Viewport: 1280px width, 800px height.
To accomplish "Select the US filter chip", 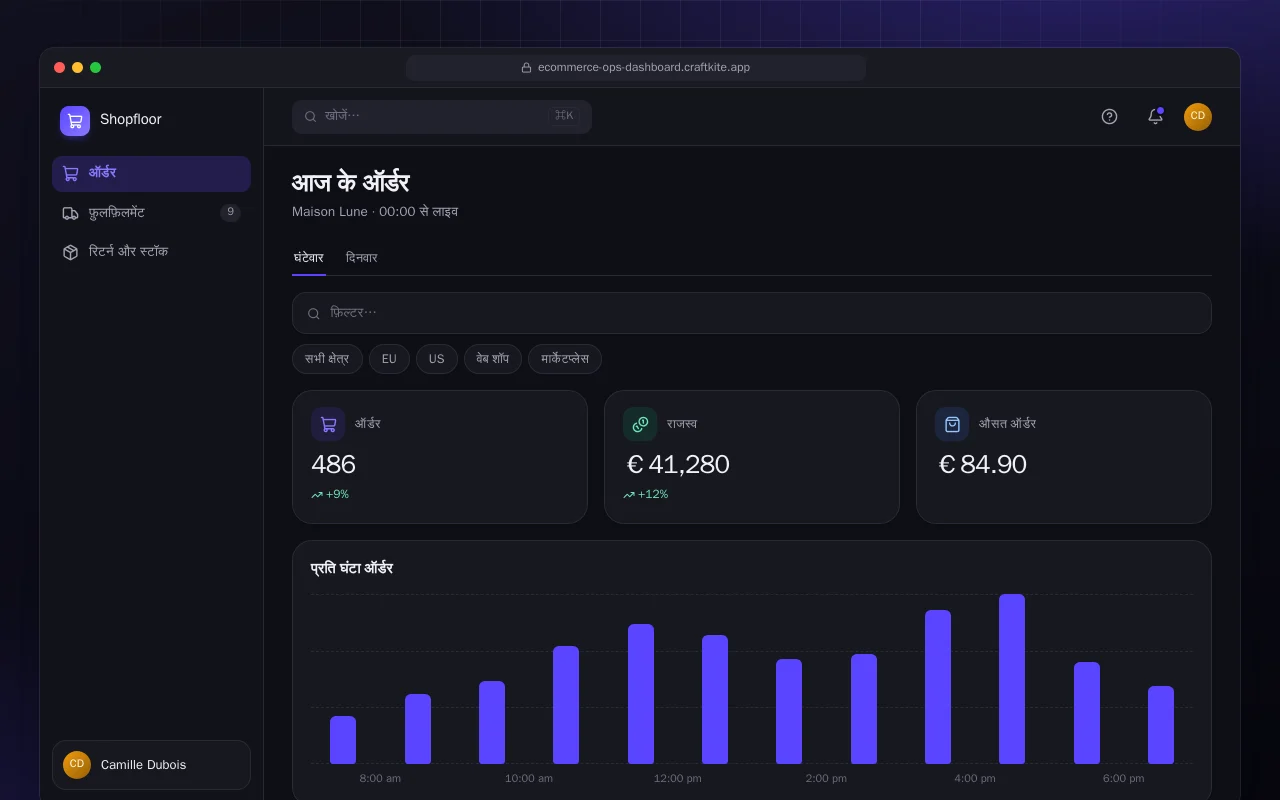I will click(x=437, y=359).
